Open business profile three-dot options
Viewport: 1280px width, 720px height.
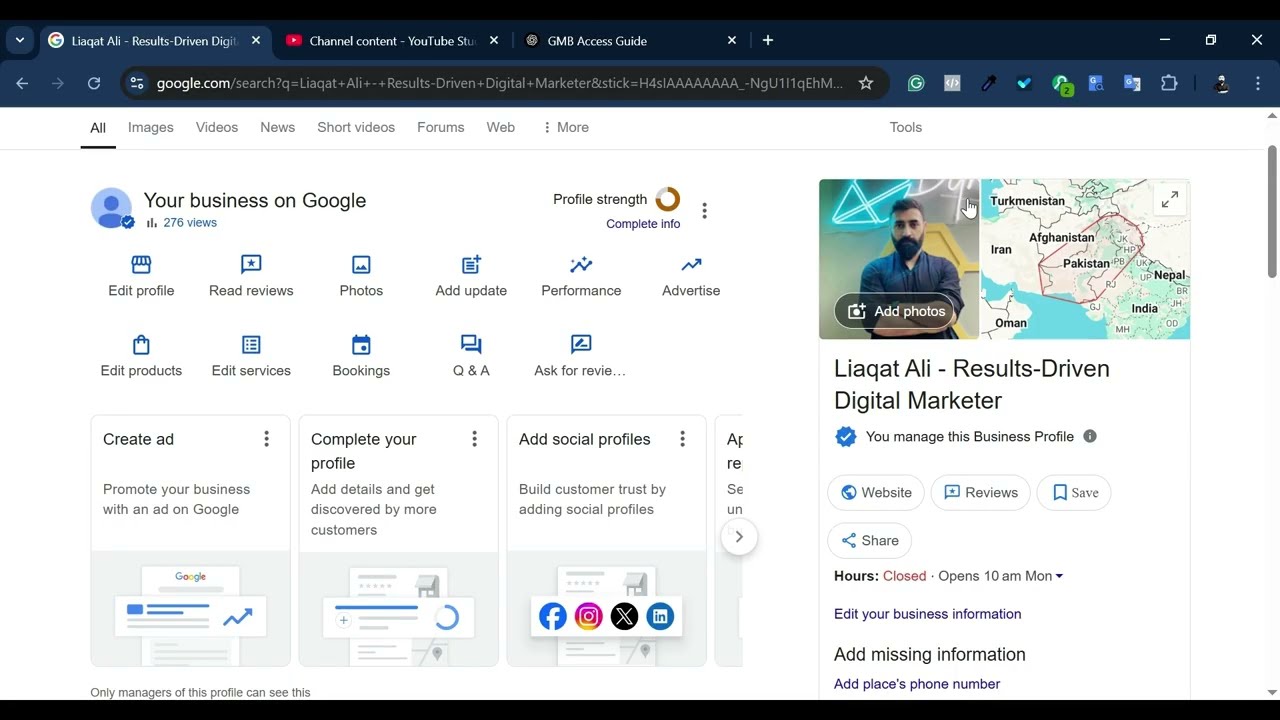coord(704,210)
